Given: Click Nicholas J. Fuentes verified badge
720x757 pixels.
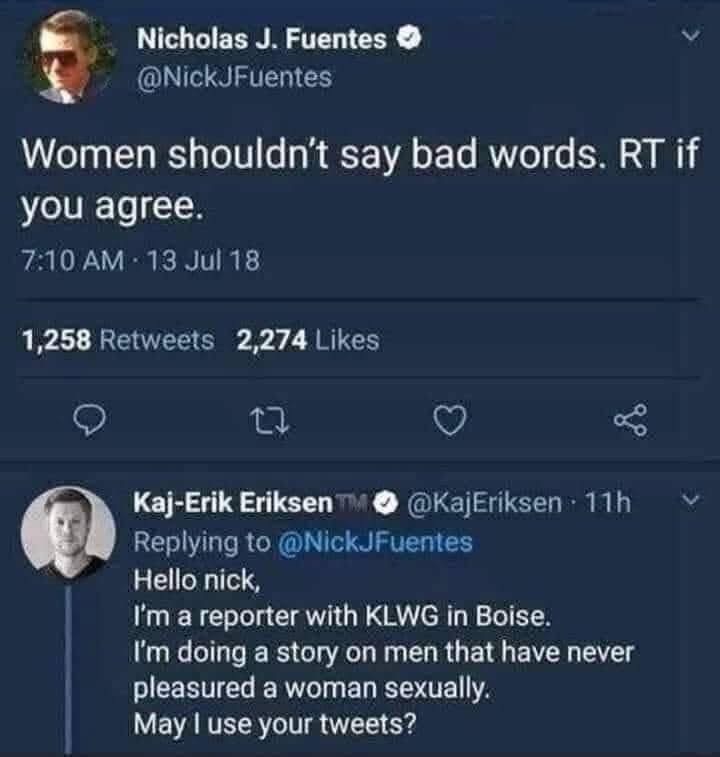Looking at the screenshot, I should (407, 41).
